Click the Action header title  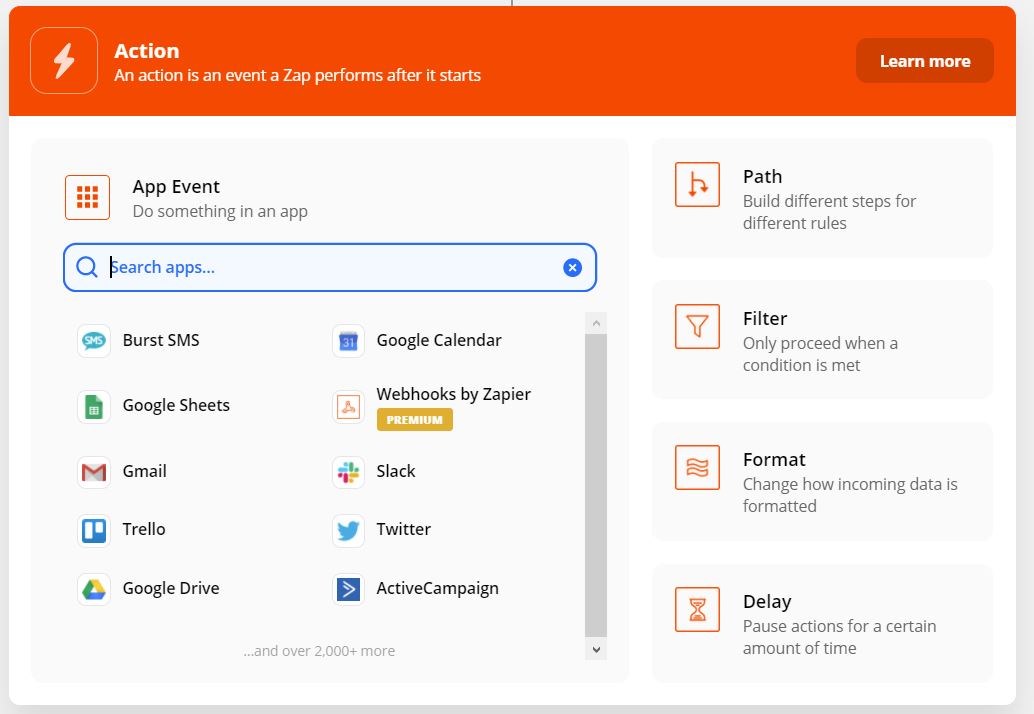(146, 51)
